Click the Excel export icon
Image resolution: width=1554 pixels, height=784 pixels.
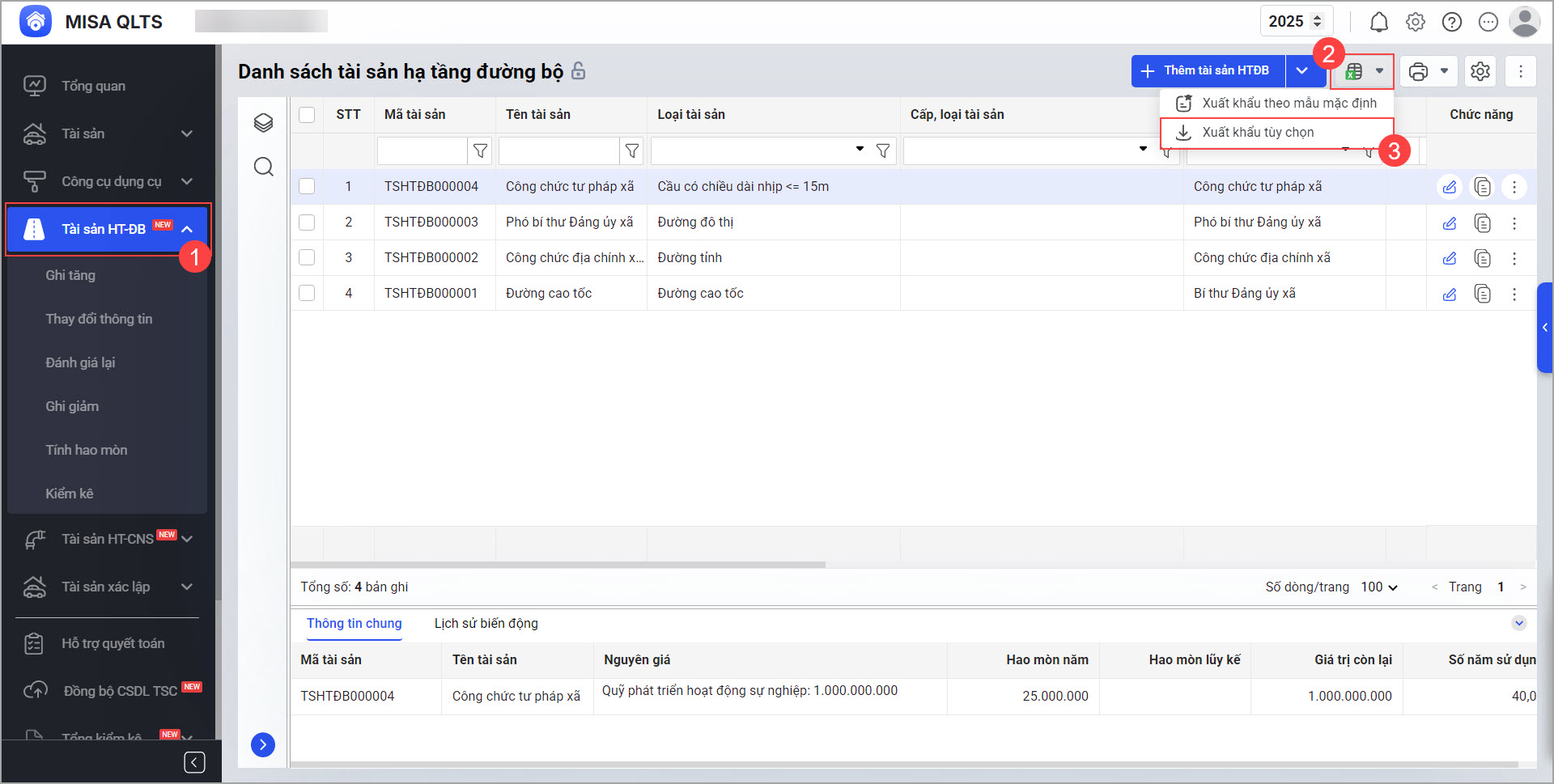[x=1354, y=72]
